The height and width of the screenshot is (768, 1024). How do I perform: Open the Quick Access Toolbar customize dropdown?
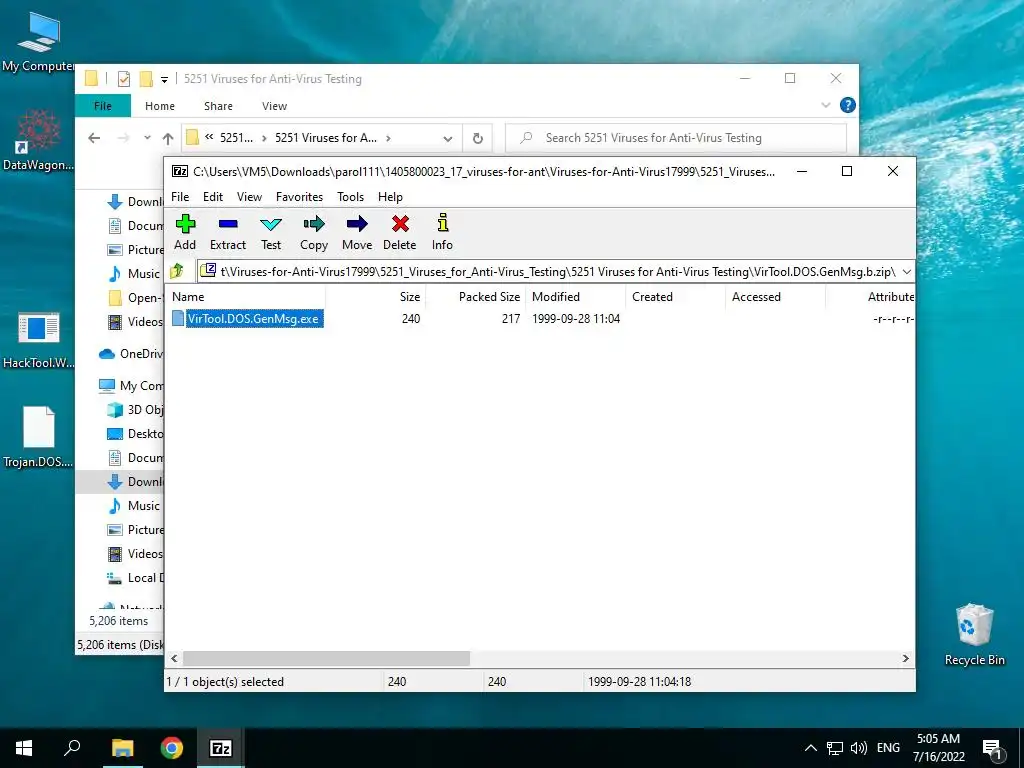tap(165, 80)
